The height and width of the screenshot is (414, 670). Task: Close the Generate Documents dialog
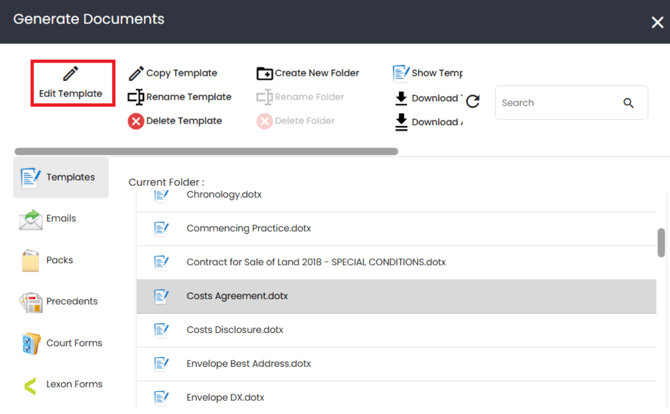click(657, 22)
